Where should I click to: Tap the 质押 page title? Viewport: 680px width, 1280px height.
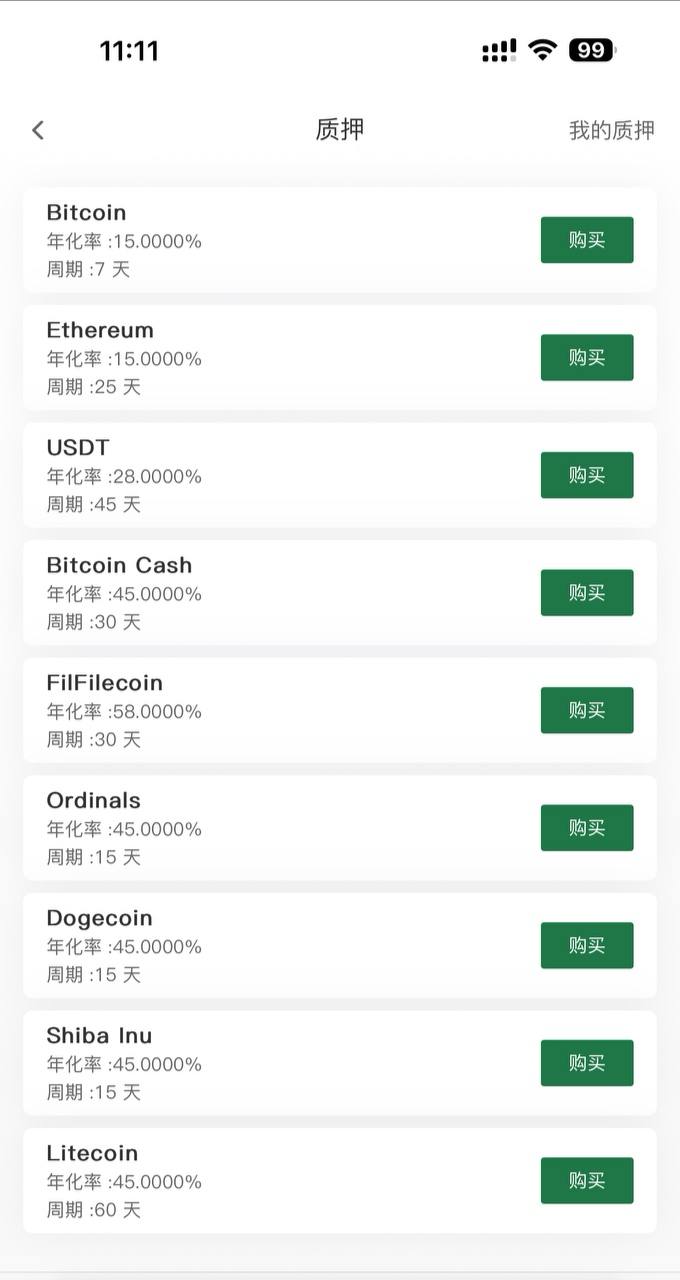(340, 130)
